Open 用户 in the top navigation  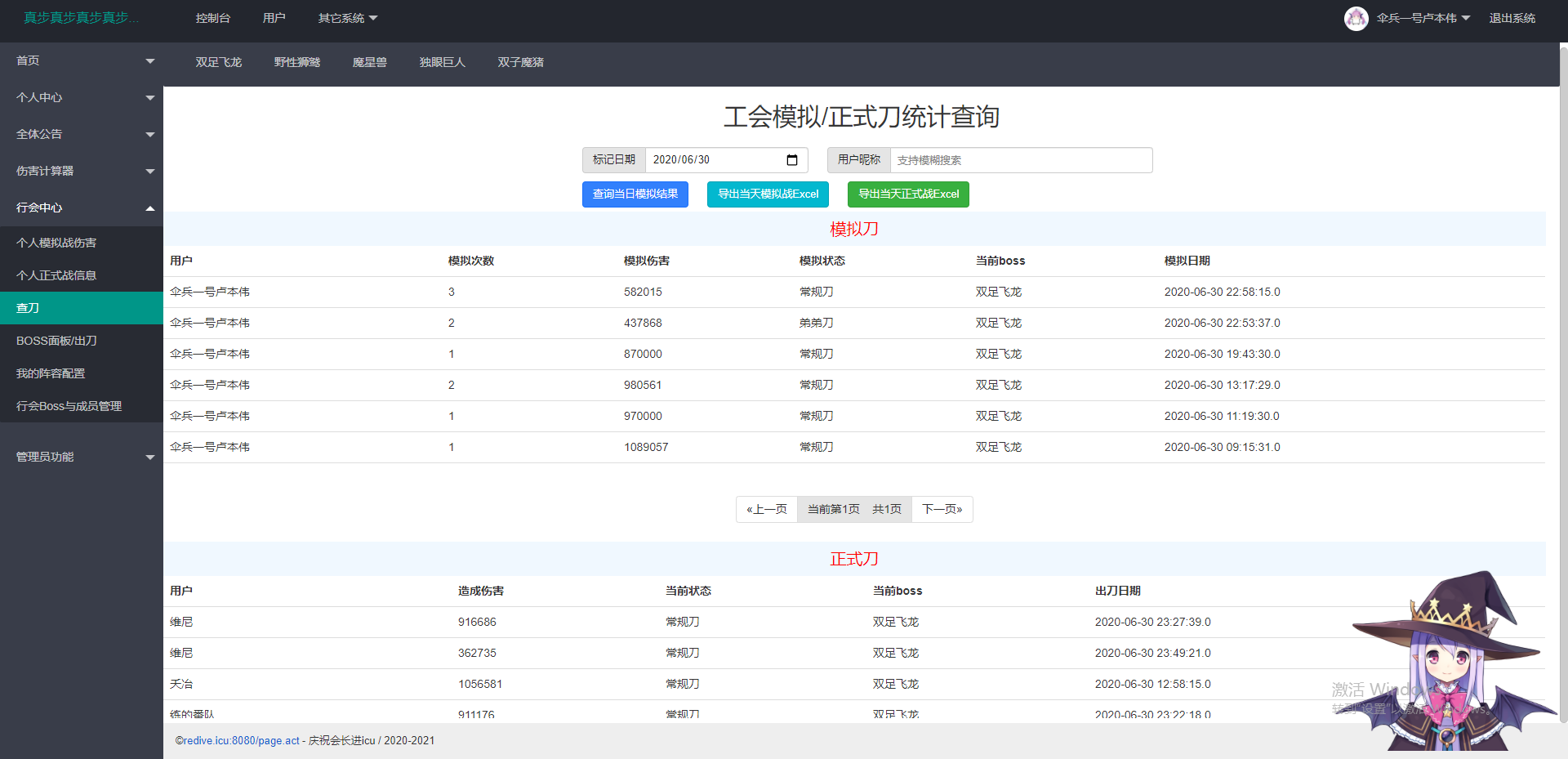[274, 18]
